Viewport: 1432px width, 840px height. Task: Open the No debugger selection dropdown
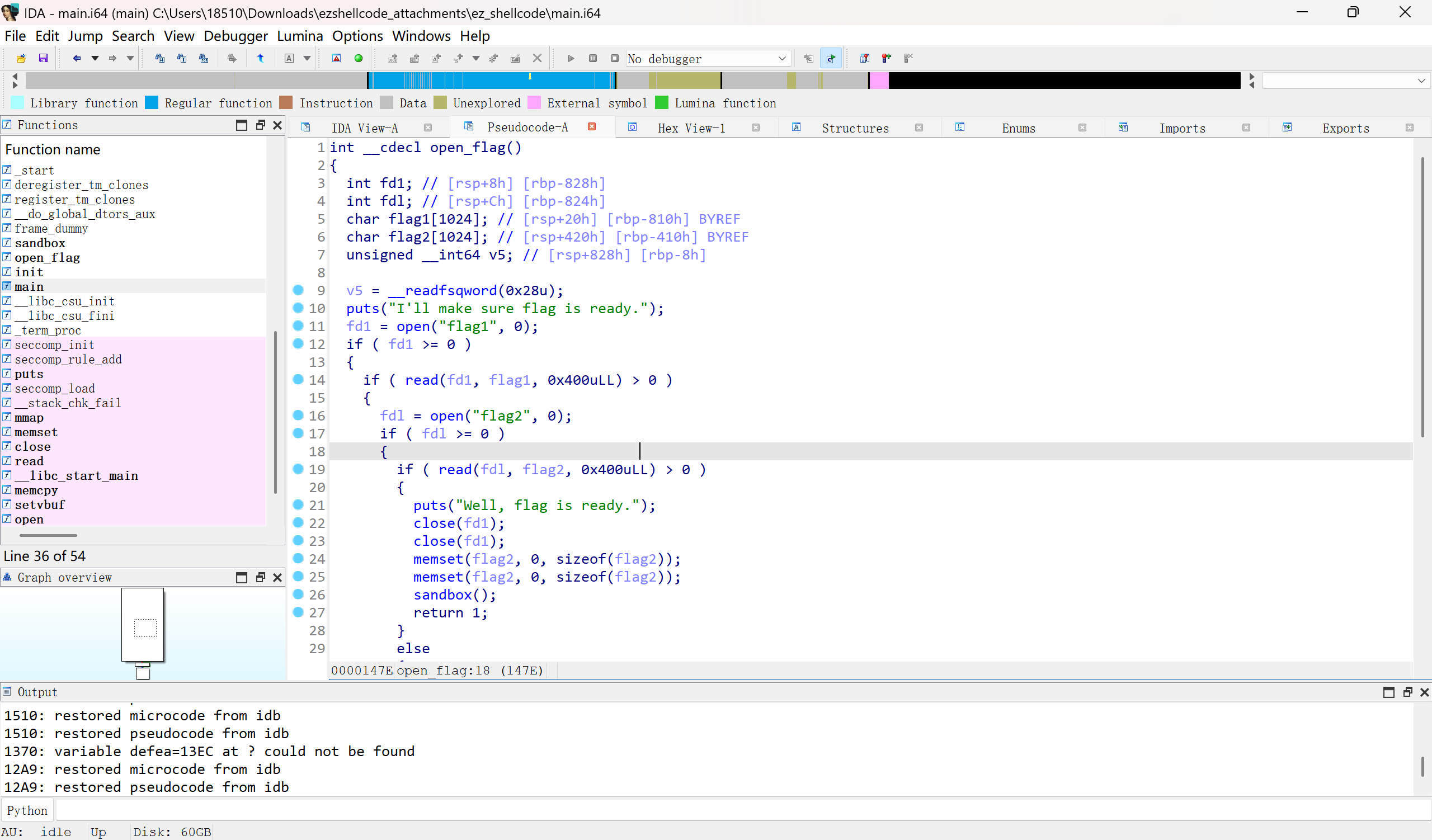709,59
